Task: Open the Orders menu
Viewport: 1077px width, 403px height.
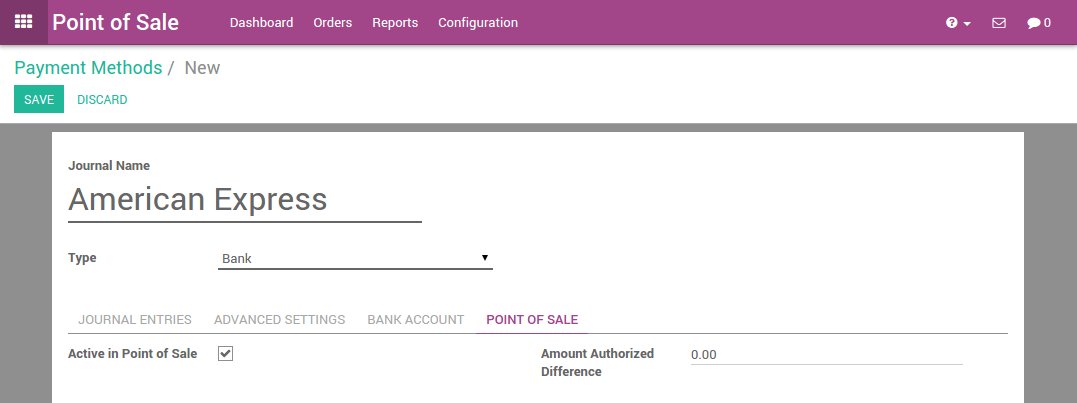Action: [332, 23]
